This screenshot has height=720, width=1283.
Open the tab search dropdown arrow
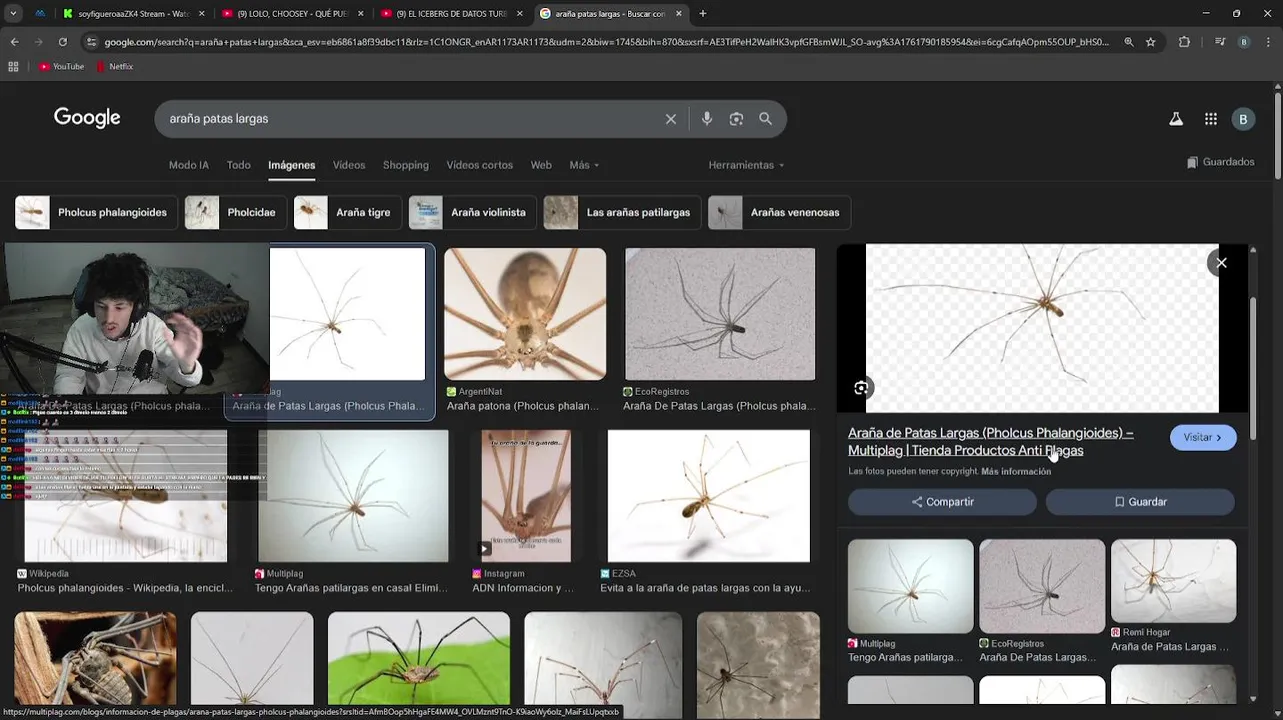point(13,14)
